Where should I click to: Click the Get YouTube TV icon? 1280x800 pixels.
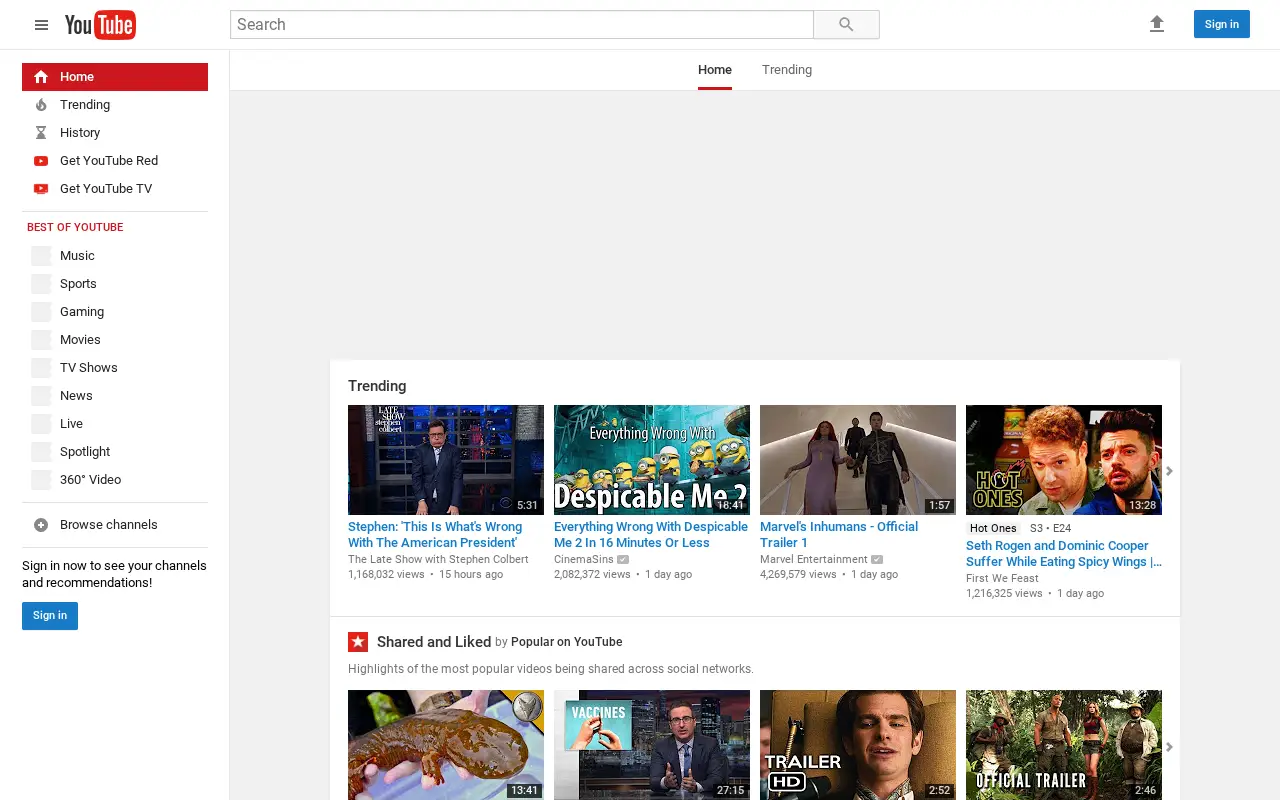41,189
